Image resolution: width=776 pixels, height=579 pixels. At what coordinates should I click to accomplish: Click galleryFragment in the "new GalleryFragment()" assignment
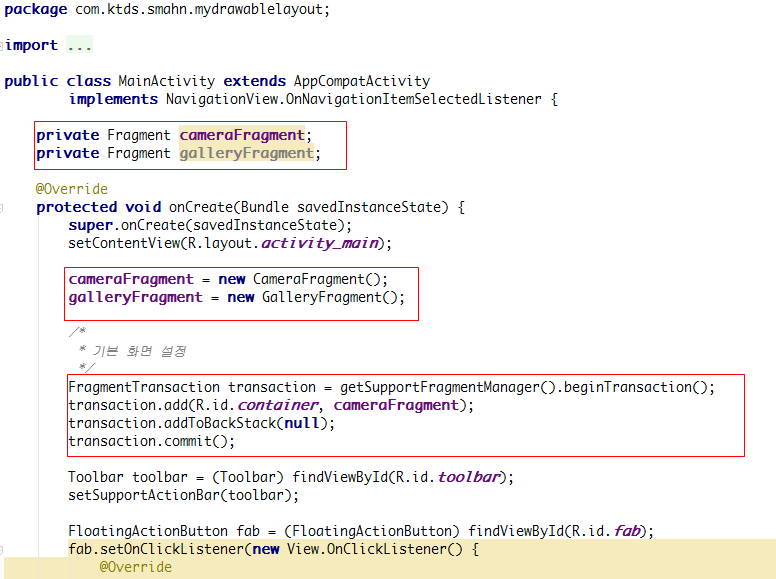click(136, 297)
